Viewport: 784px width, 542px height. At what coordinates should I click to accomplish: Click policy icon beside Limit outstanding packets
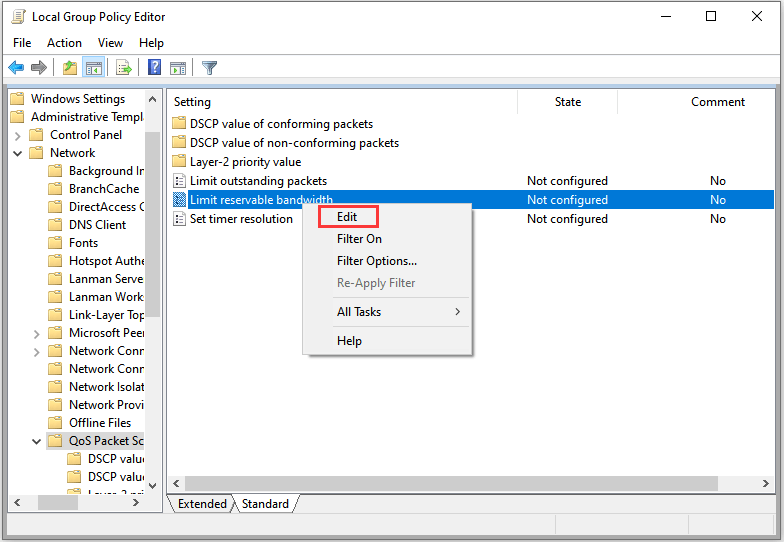(x=179, y=180)
